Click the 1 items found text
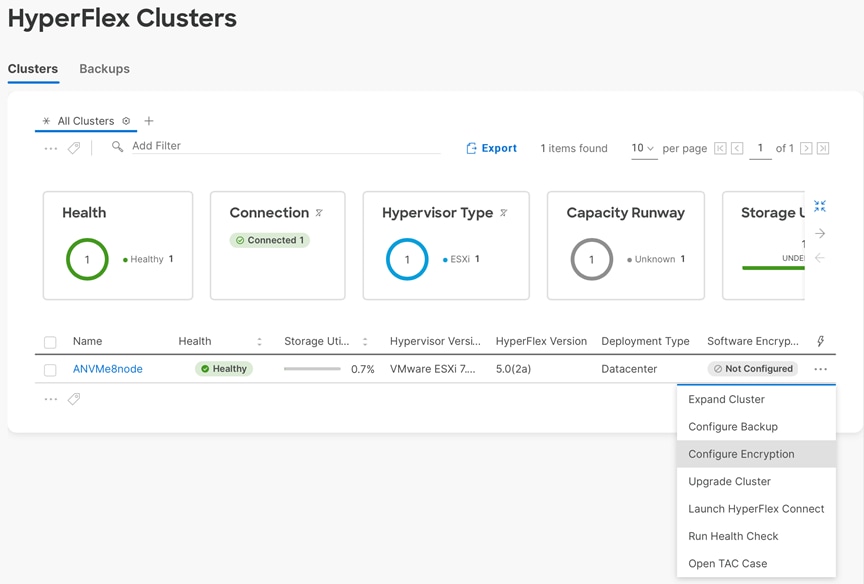This screenshot has height=584, width=864. pyautogui.click(x=574, y=148)
